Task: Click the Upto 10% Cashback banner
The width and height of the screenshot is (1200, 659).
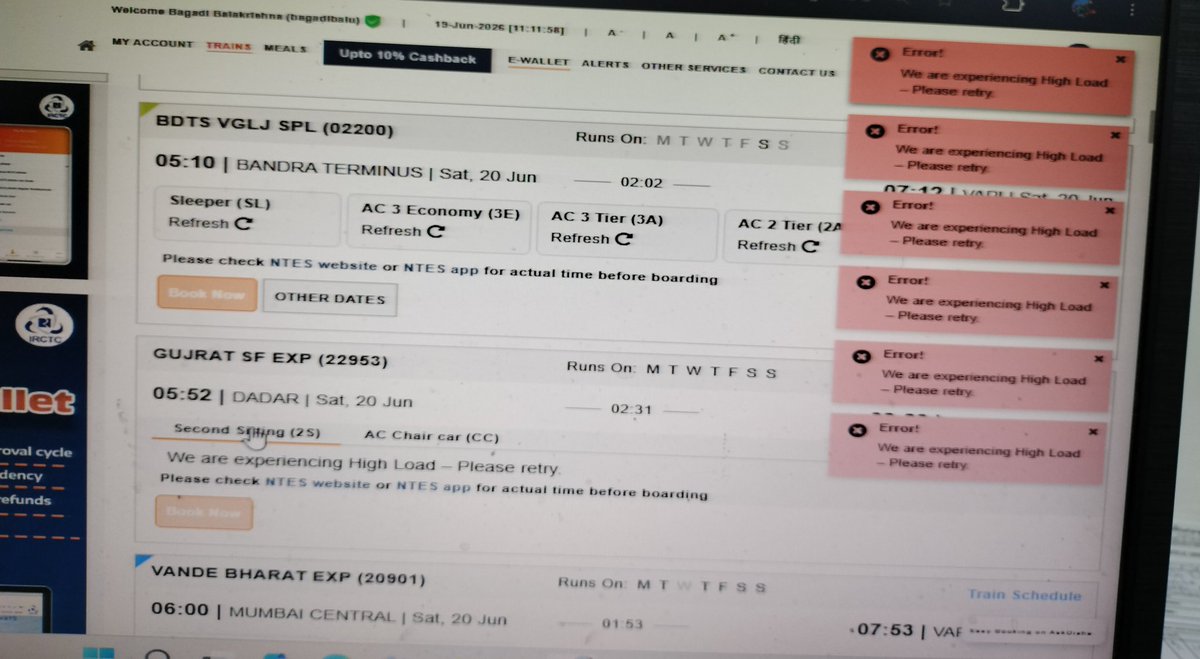Action: pyautogui.click(x=408, y=57)
